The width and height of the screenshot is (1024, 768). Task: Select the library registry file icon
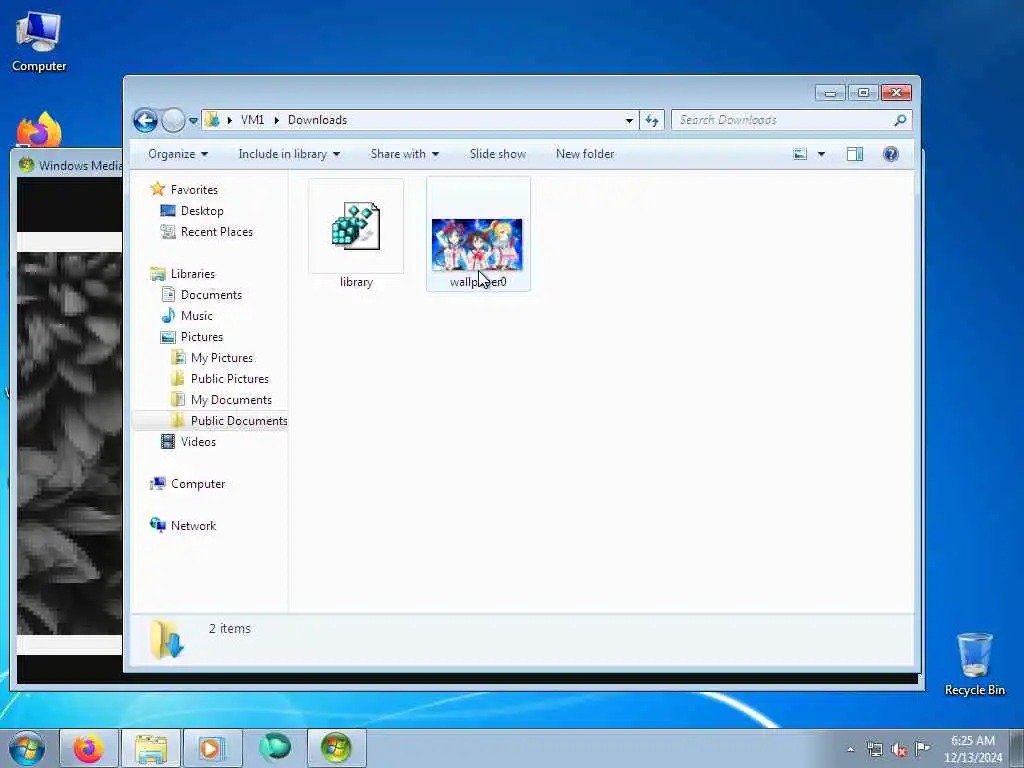click(356, 226)
